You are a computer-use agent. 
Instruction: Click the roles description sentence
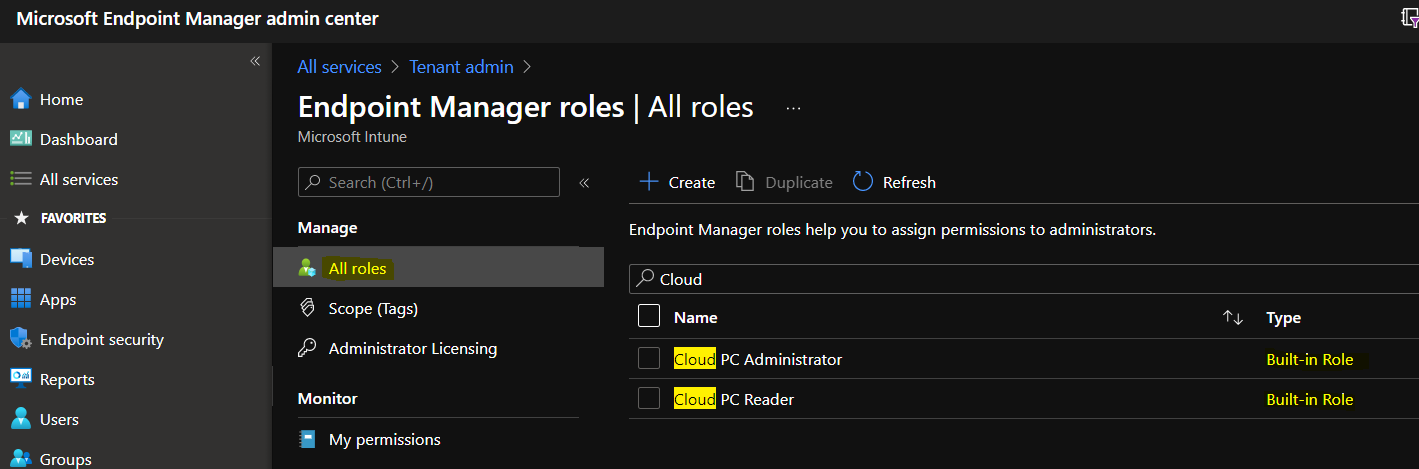point(892,230)
